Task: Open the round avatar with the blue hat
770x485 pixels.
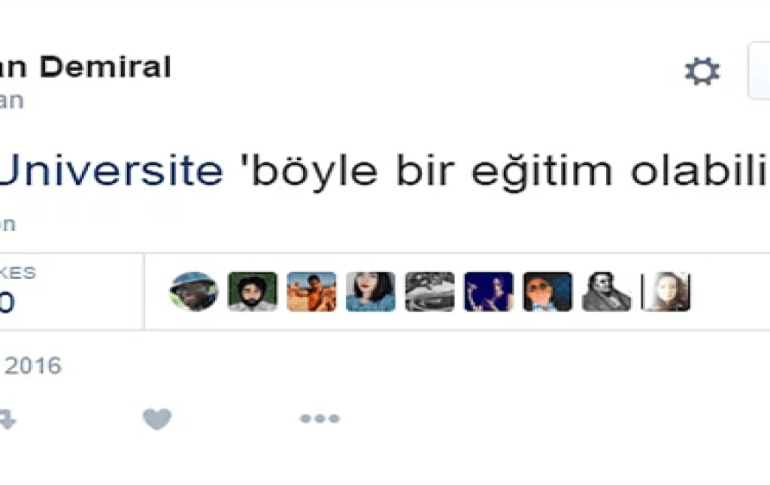Action: pos(193,292)
